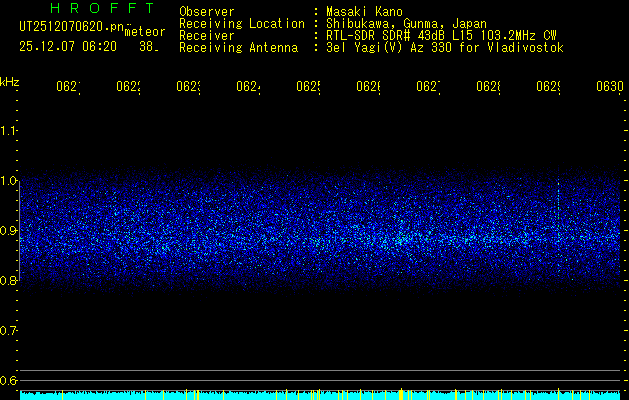Click the 0625 time axis label
629x400 pixels.
308,87
